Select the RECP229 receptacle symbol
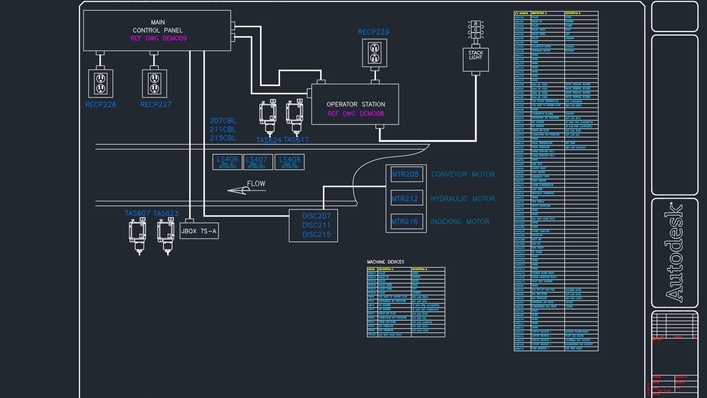This screenshot has height=398, width=707. click(374, 53)
